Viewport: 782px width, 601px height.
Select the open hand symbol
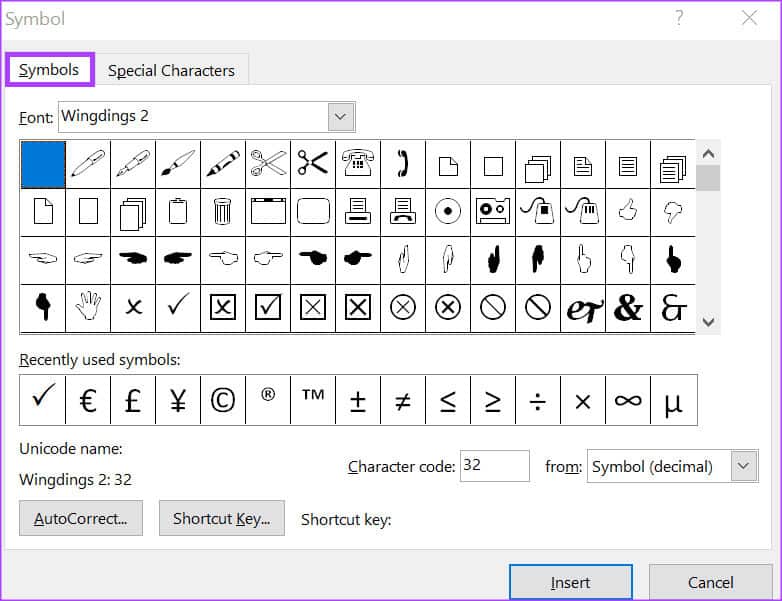[88, 307]
